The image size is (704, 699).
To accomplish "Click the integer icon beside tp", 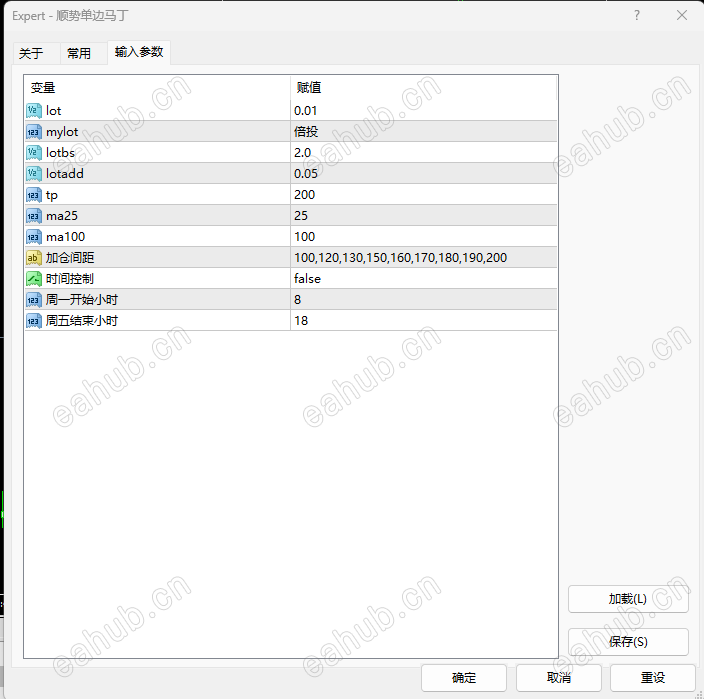I will tap(34, 195).
